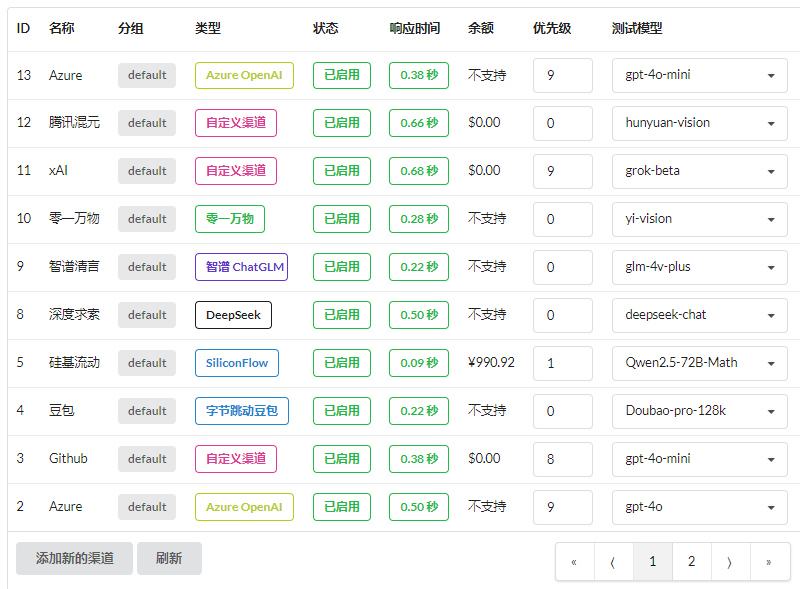Go to the previous page with the single left arrow
Viewport: 800px width, 589px height.
(614, 561)
